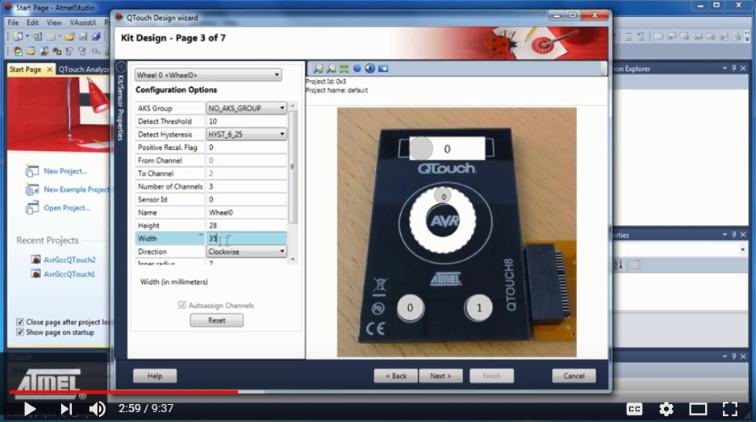Open the Wheel 0 sensor selection dropdown
This screenshot has width=756, height=422.
pos(208,75)
